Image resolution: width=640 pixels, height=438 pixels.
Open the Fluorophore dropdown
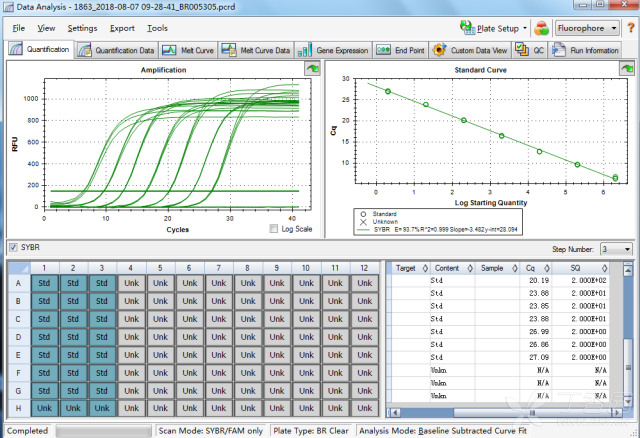(x=587, y=28)
